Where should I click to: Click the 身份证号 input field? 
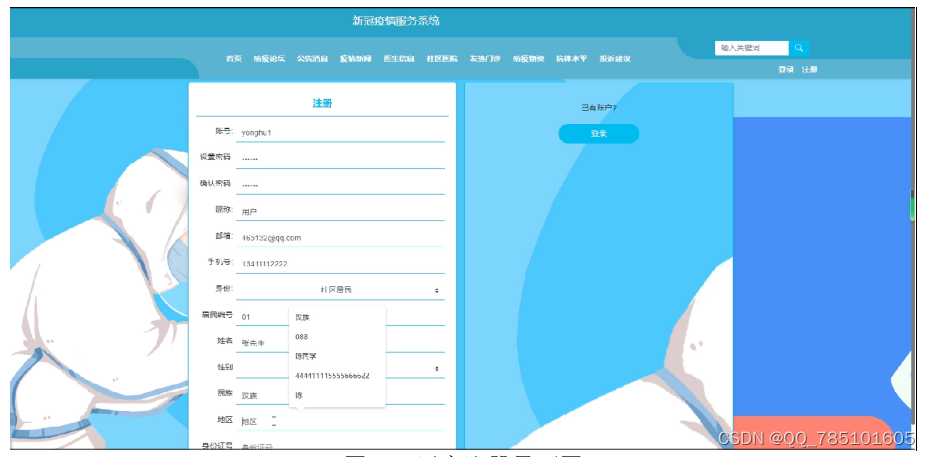coord(340,445)
